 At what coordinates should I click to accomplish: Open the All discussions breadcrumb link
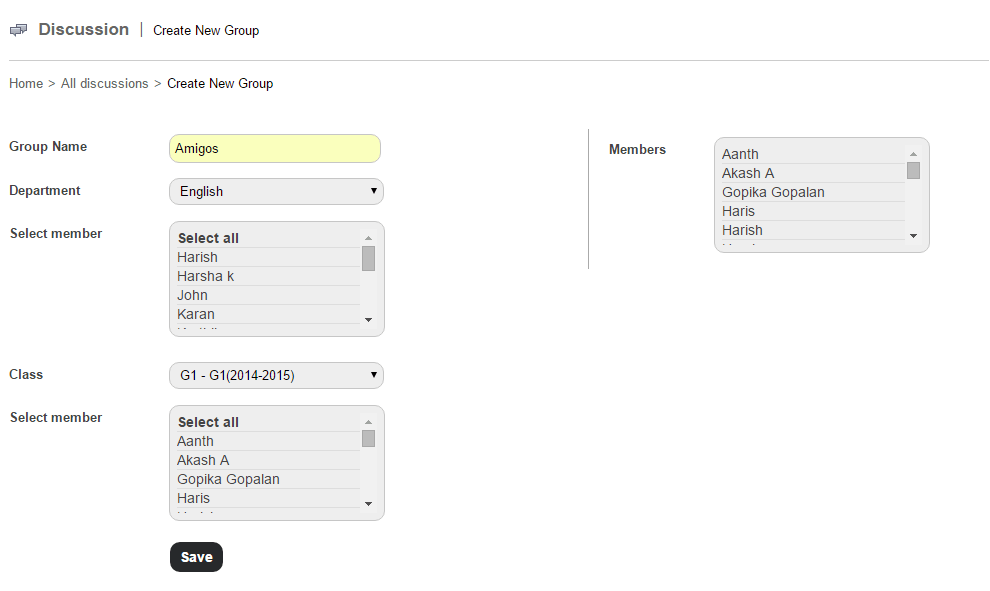(104, 83)
